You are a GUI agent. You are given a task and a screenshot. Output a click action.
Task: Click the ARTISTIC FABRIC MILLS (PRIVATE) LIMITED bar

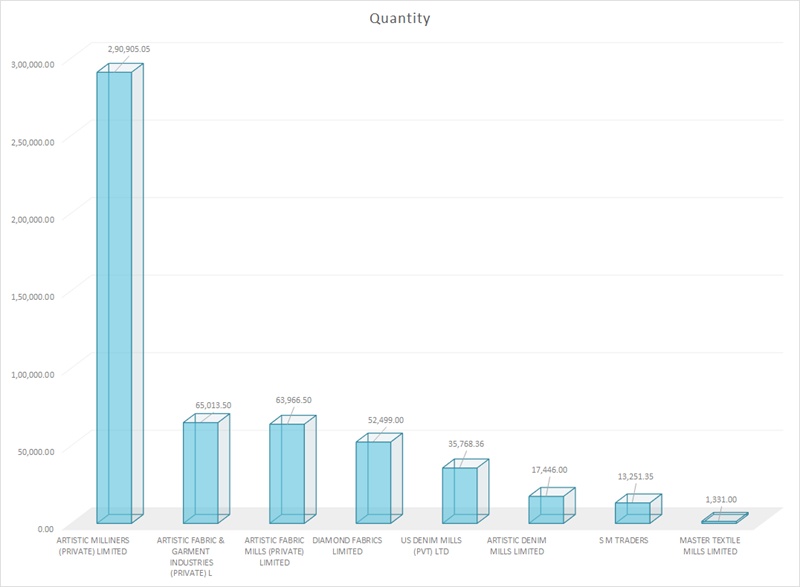coord(292,470)
